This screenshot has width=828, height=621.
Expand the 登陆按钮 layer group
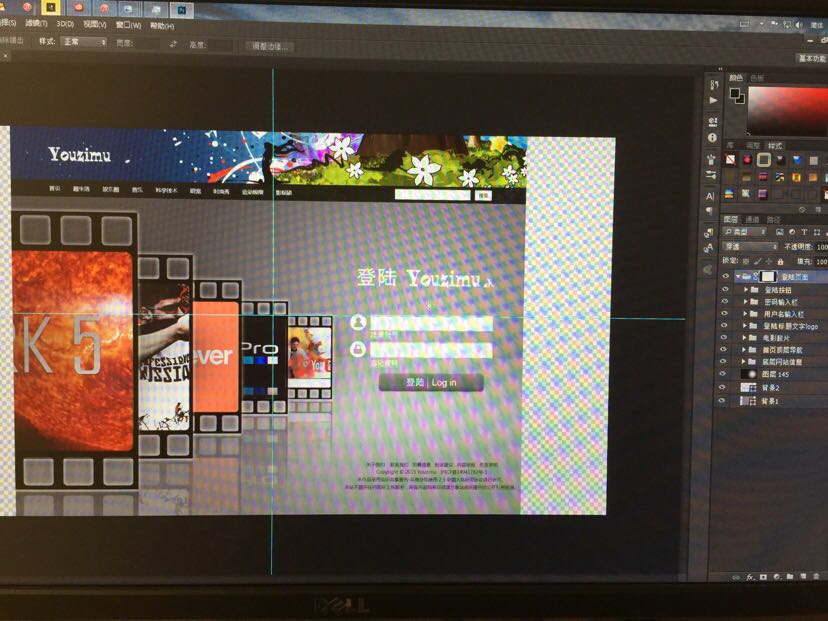(746, 289)
